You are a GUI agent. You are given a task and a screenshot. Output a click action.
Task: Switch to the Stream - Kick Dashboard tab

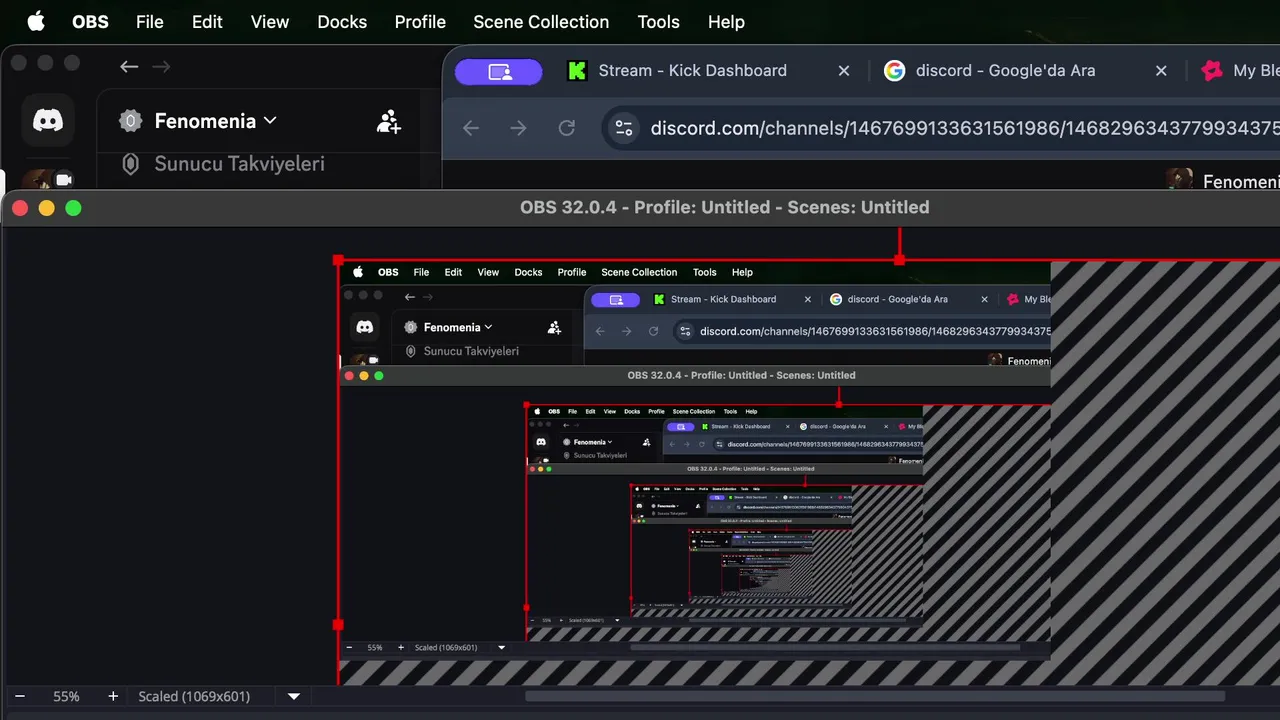[692, 71]
